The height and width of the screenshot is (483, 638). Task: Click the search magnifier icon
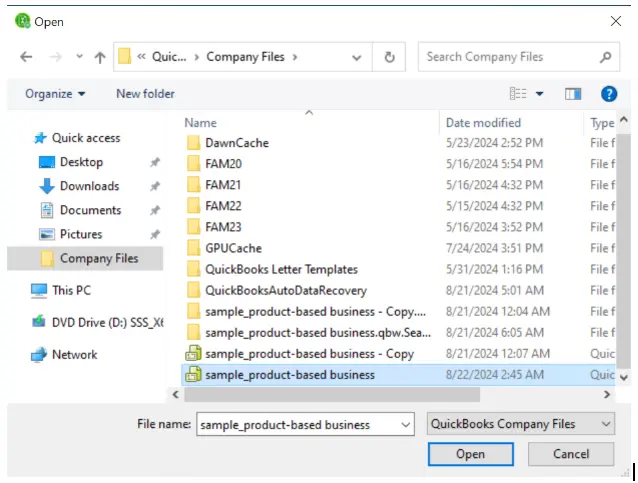click(x=605, y=57)
